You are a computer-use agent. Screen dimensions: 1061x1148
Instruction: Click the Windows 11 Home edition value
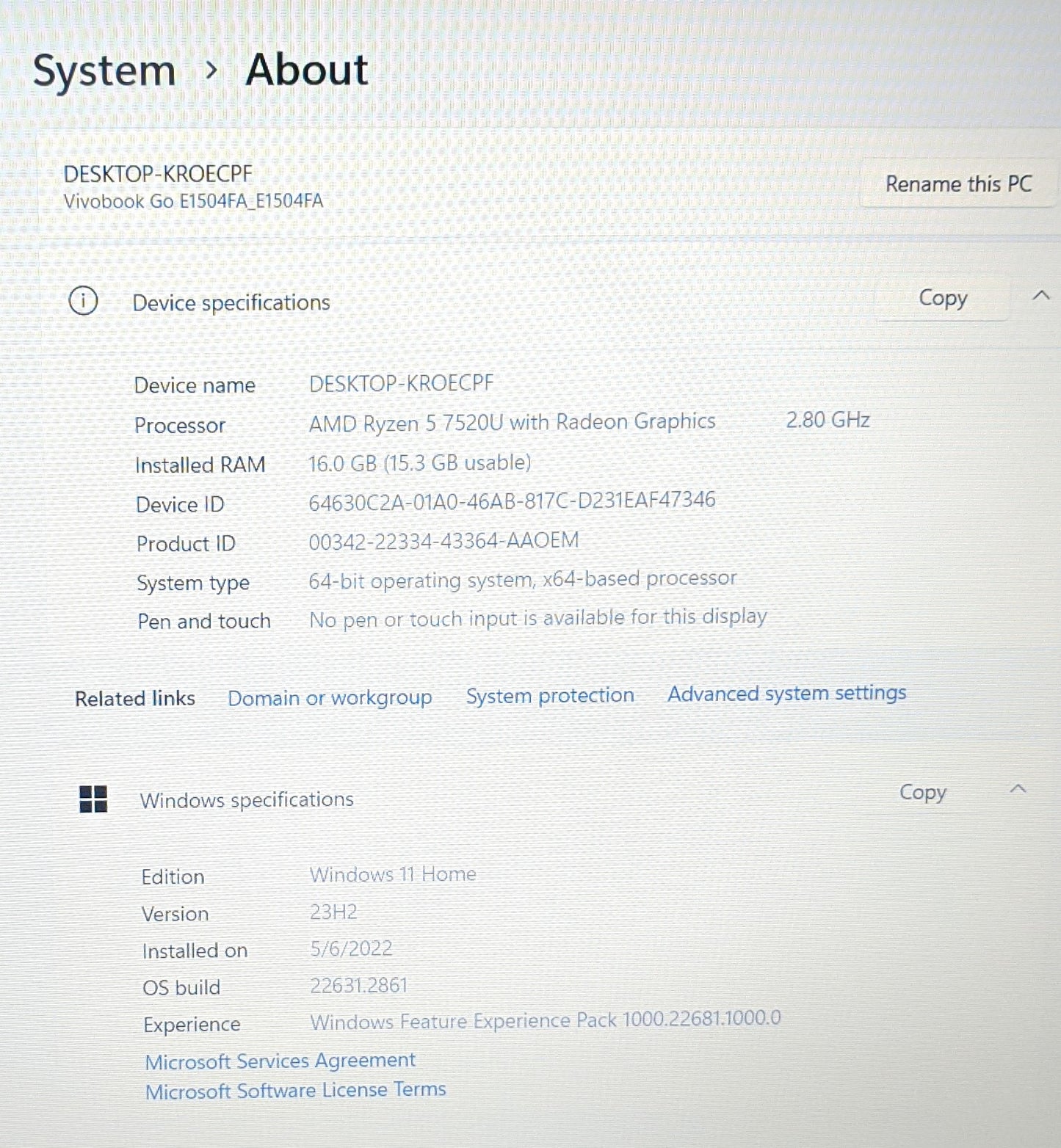tap(393, 874)
